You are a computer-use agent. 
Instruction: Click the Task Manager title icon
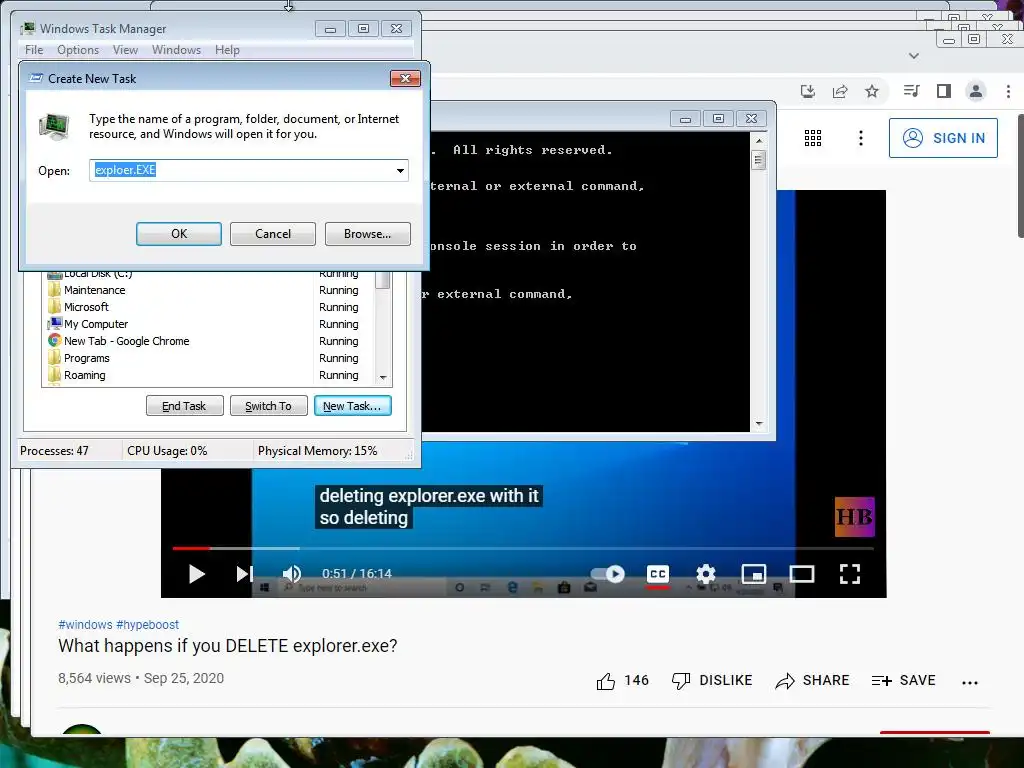27,28
